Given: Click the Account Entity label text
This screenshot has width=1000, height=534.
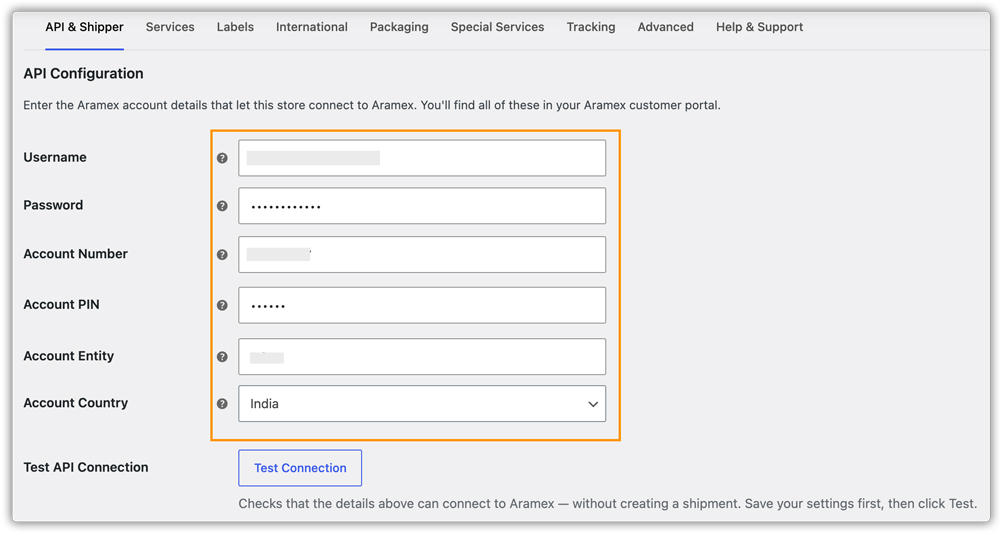Looking at the screenshot, I should 69,356.
